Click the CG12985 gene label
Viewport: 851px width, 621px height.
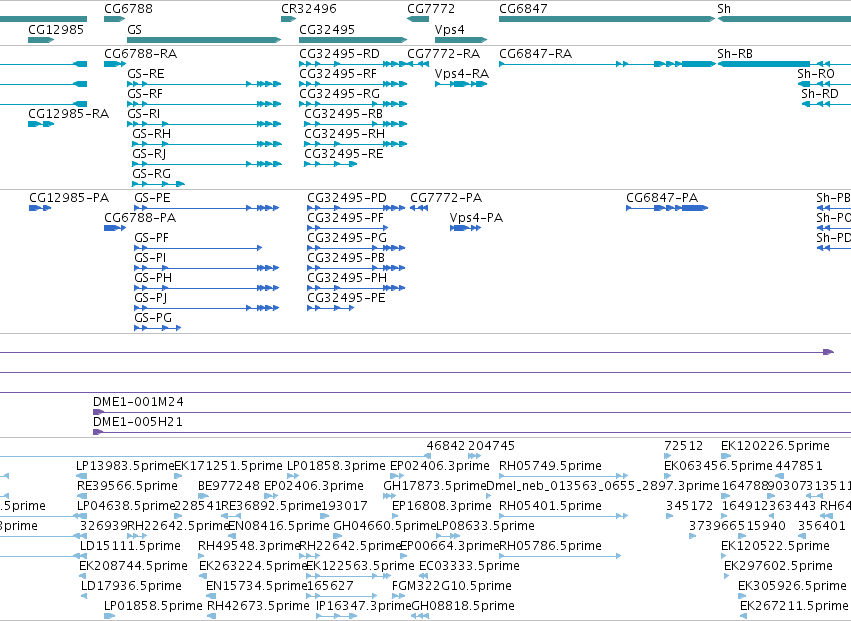click(x=56, y=29)
